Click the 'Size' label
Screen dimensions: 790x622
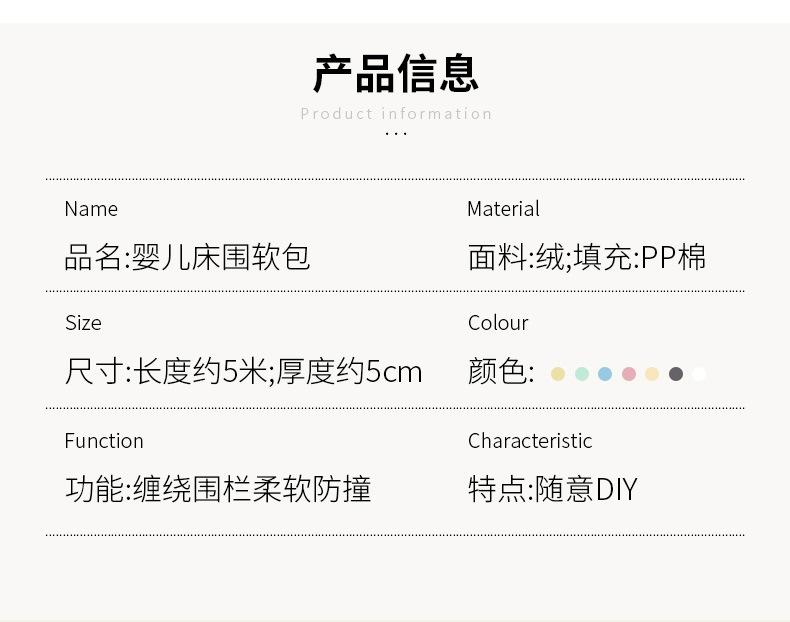pyautogui.click(x=83, y=323)
